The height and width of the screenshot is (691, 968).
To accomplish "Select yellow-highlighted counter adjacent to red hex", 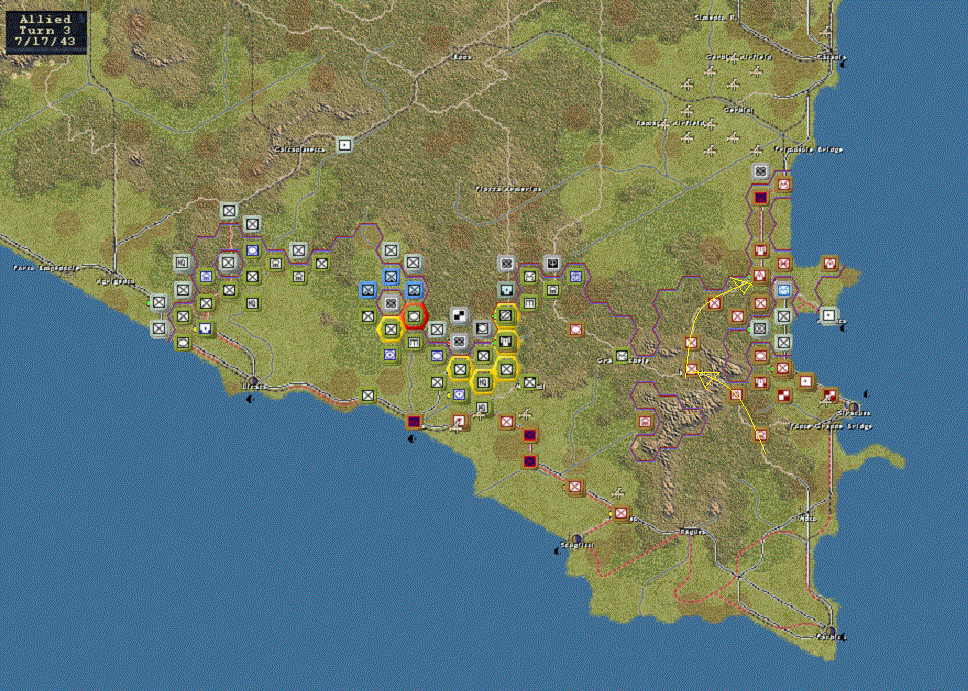I will pos(391,329).
